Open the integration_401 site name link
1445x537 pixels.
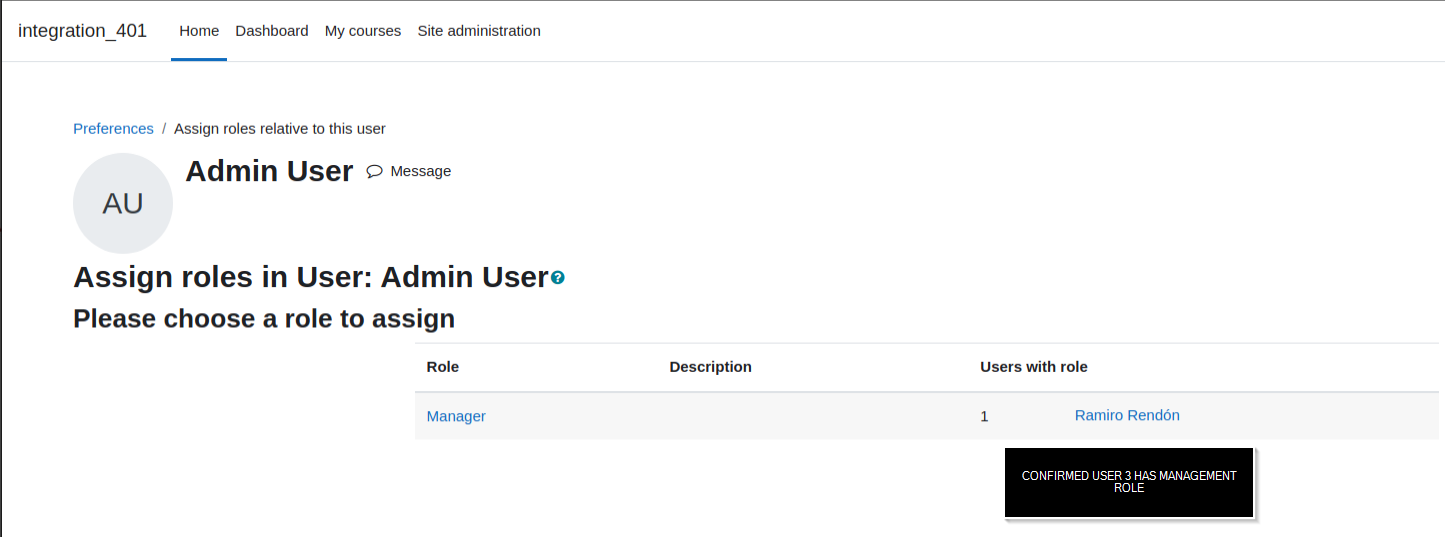click(82, 31)
